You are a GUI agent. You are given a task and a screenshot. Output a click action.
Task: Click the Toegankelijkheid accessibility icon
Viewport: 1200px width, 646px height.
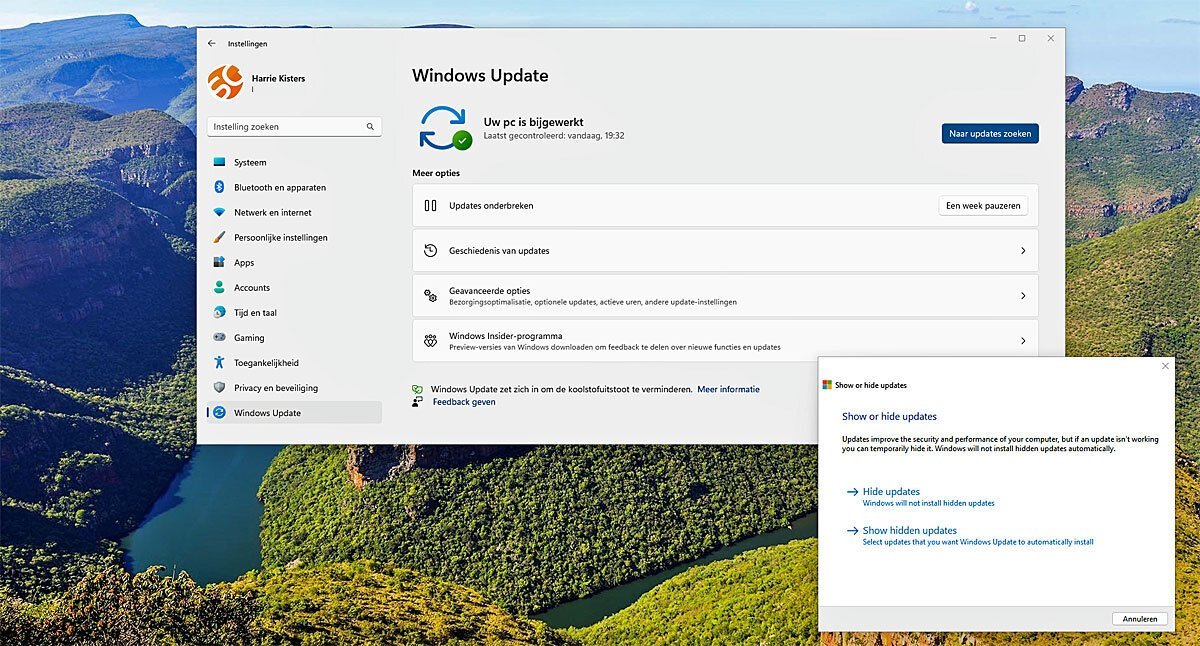tap(219, 362)
